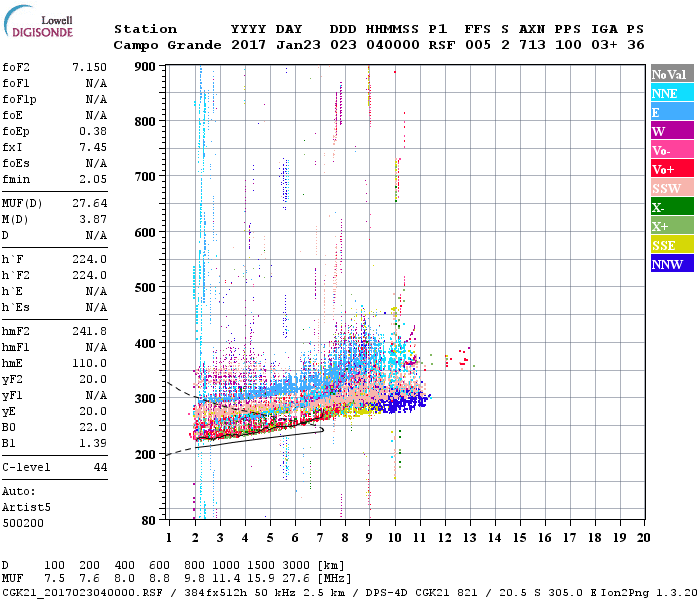Click the SSW salmon legend swatch
The width and height of the screenshot is (700, 600).
[x=671, y=188]
